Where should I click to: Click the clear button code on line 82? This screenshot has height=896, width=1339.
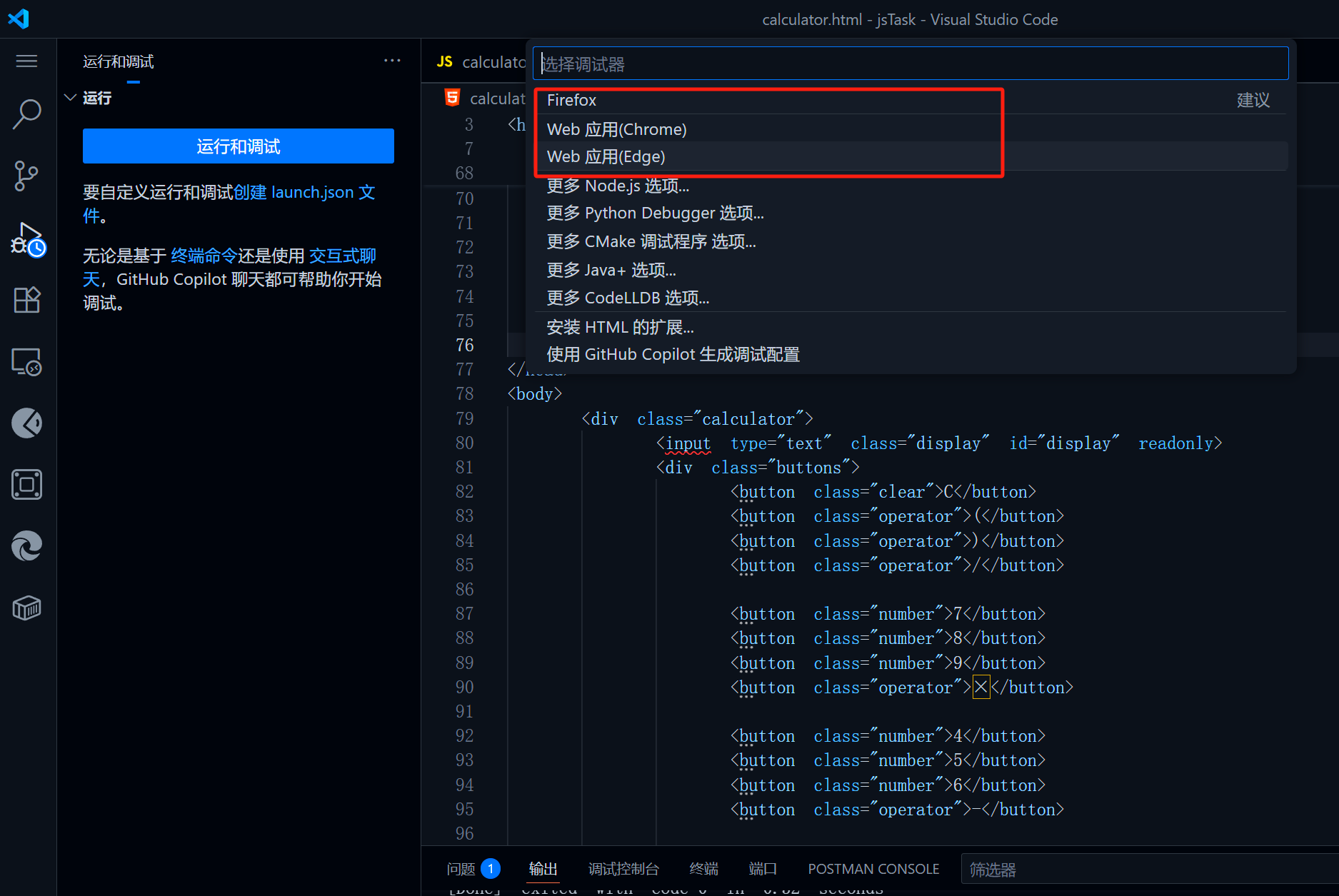[883, 492]
